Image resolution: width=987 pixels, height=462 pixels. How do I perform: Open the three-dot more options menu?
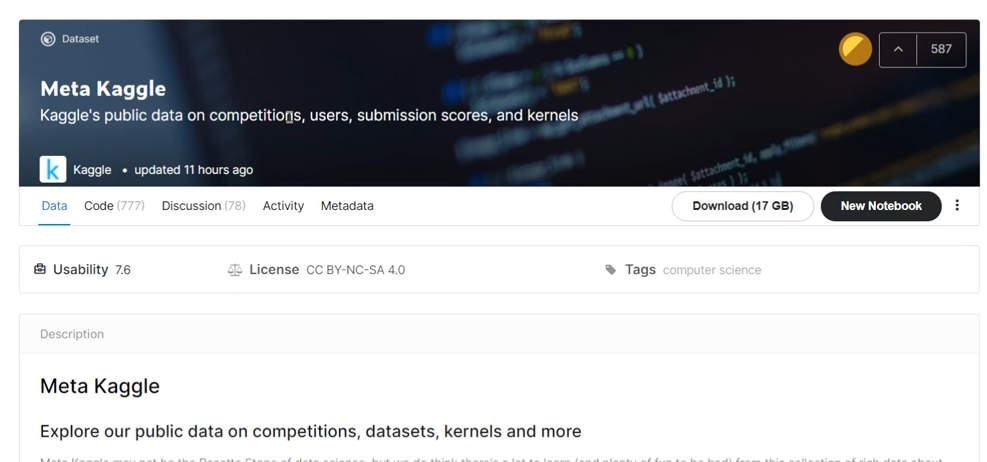[957, 206]
